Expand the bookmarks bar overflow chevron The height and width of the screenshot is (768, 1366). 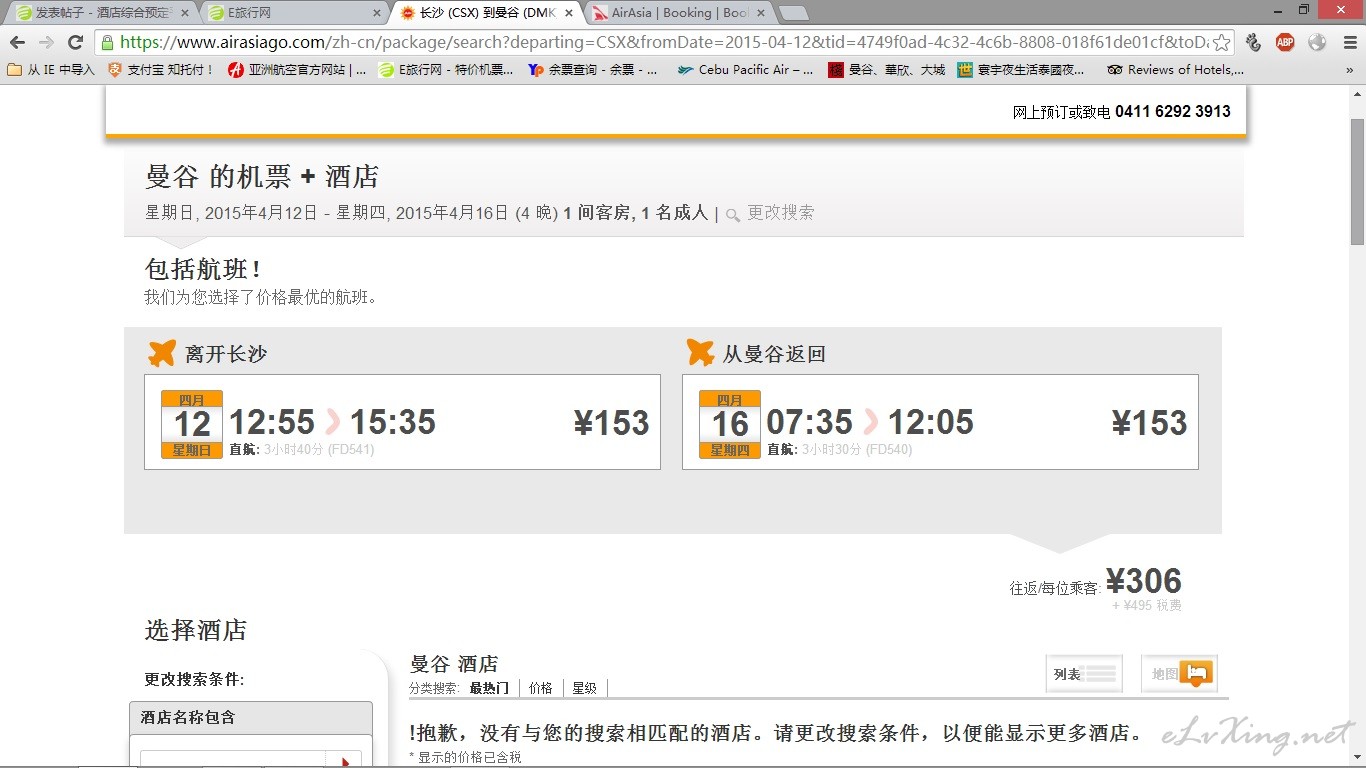coord(1349,70)
